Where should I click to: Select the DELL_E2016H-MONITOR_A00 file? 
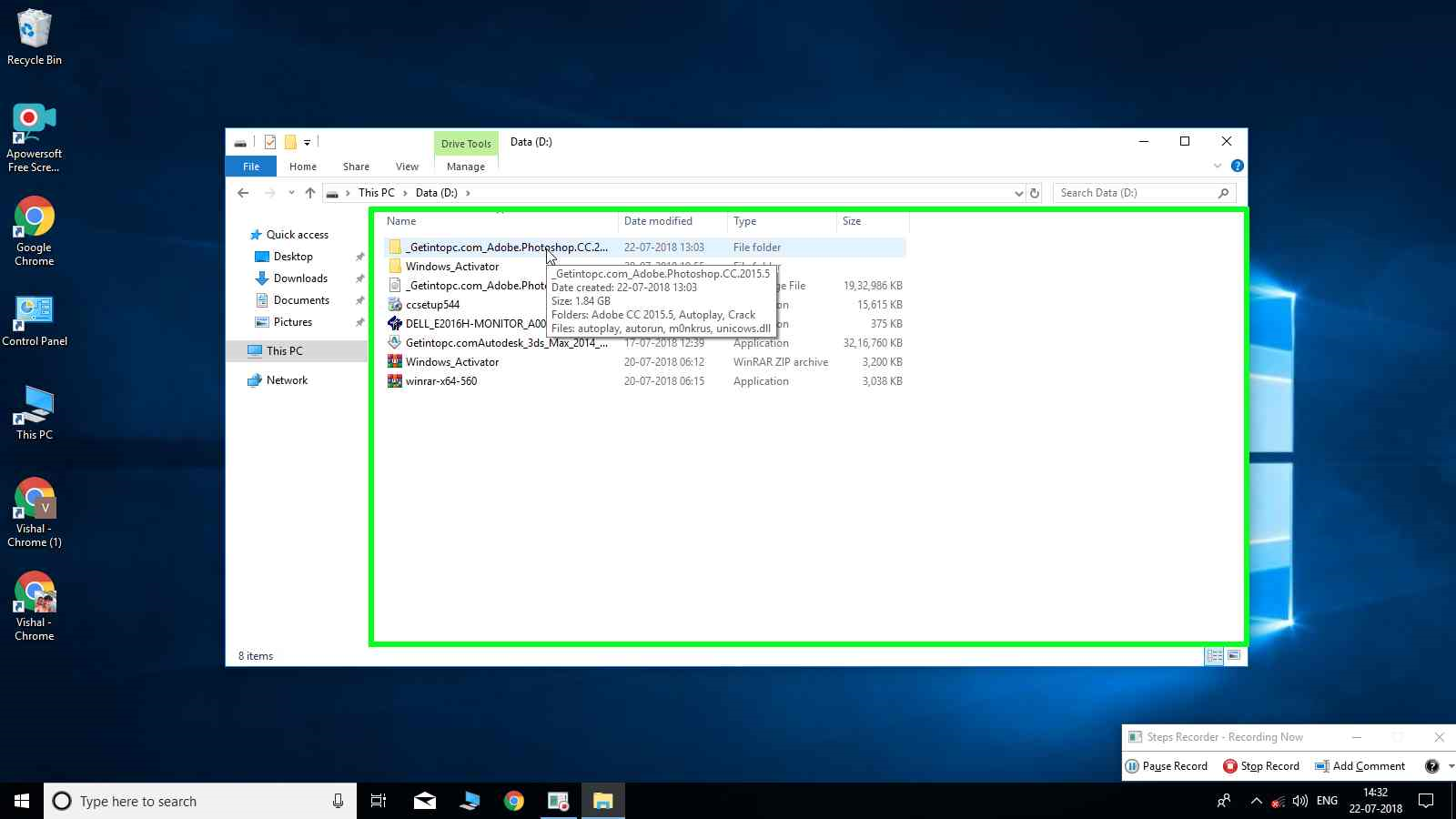pyautogui.click(x=475, y=324)
